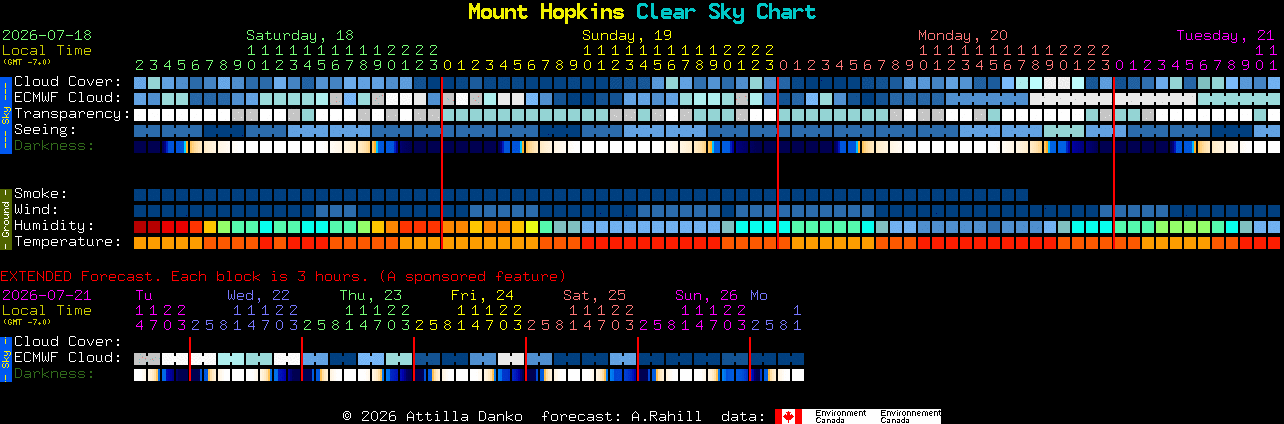The image size is (1284, 424).
Task: Select the Tuesday, 21 day heading
Action: pos(1225,35)
